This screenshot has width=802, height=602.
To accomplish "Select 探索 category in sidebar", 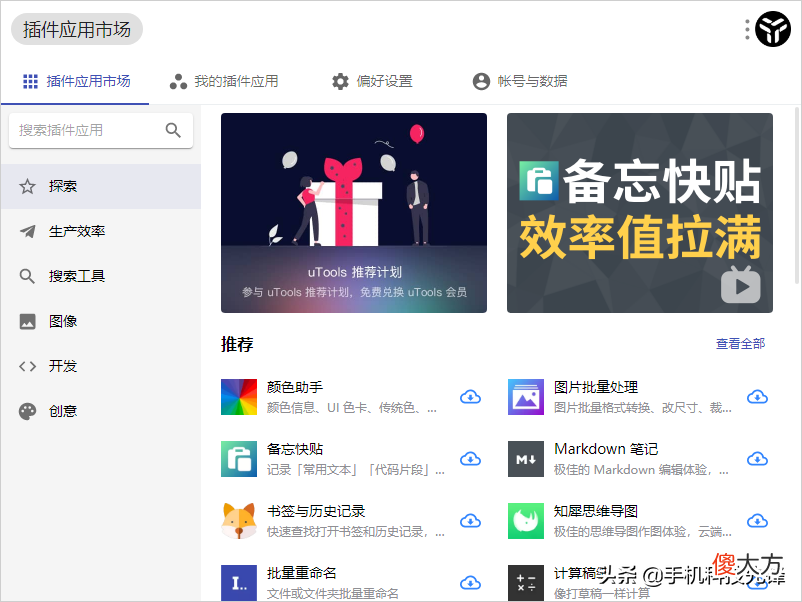I will (101, 186).
